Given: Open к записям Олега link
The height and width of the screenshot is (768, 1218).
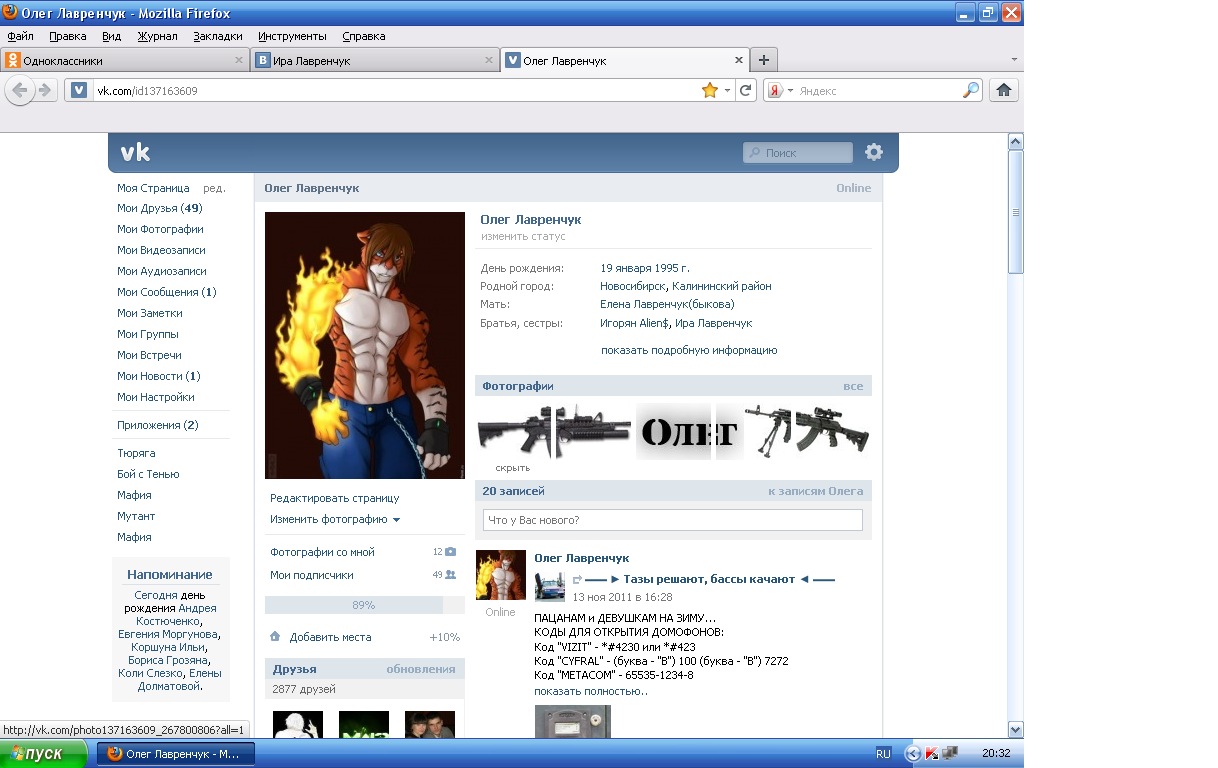Looking at the screenshot, I should pos(815,491).
